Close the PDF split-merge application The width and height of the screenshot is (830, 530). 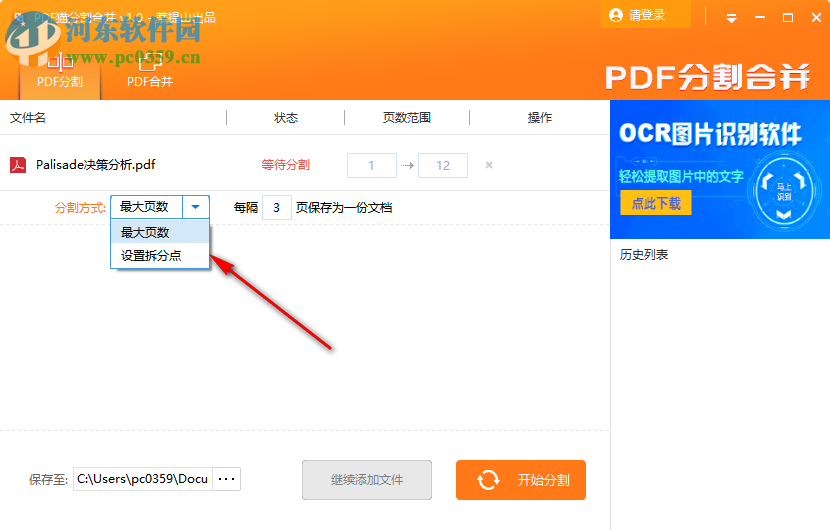coord(816,18)
